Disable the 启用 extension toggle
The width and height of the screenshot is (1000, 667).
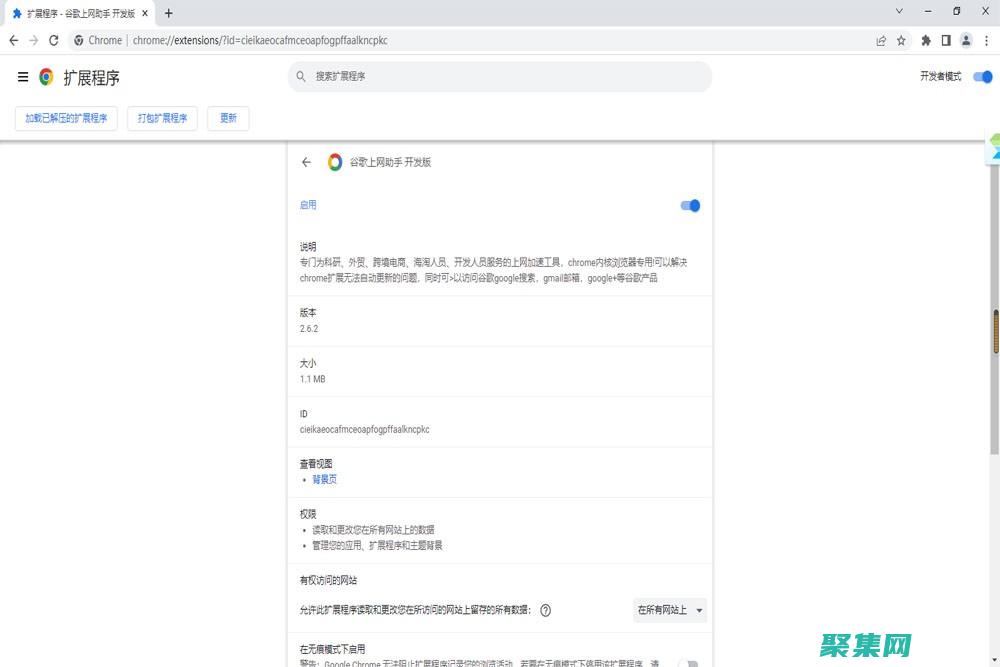(x=689, y=206)
